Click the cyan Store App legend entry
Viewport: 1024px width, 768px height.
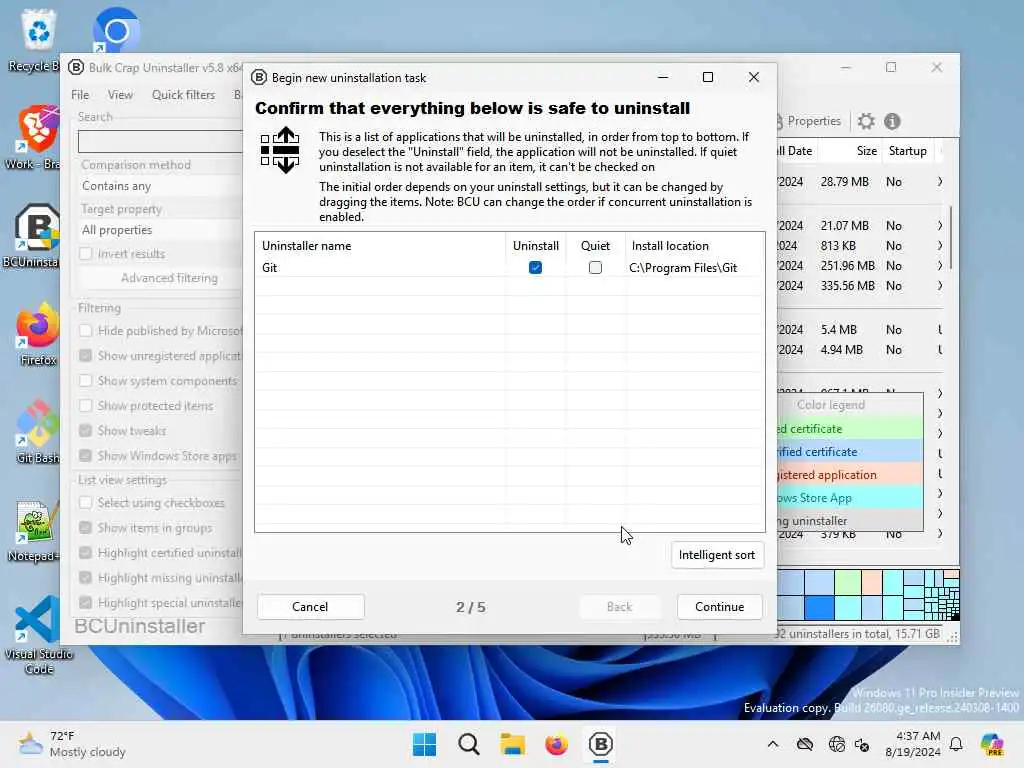850,498
